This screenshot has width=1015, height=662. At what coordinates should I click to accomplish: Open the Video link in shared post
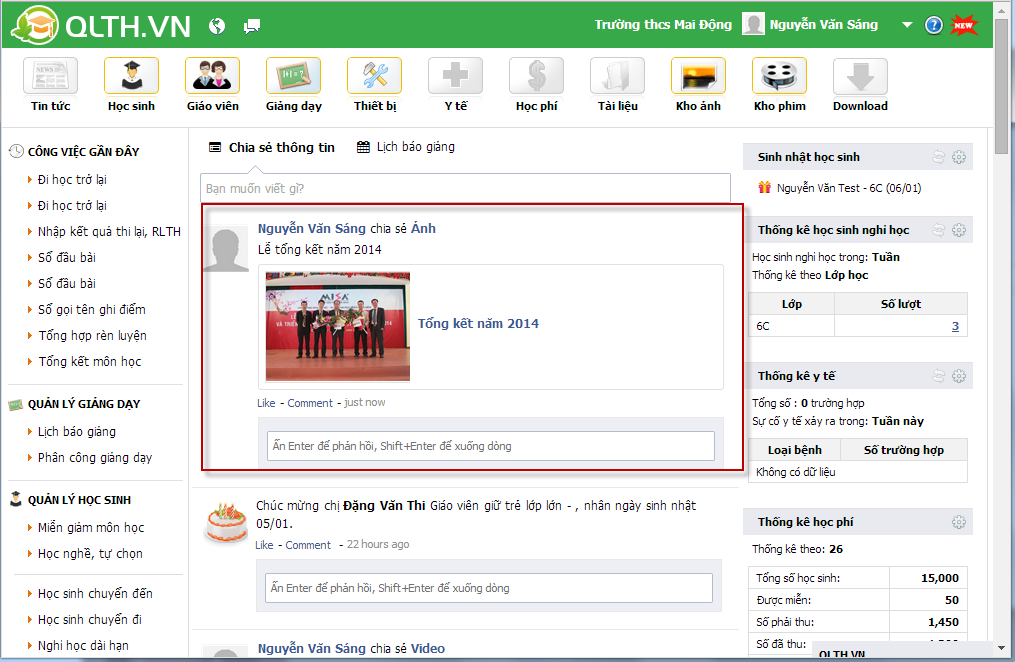coord(427,649)
